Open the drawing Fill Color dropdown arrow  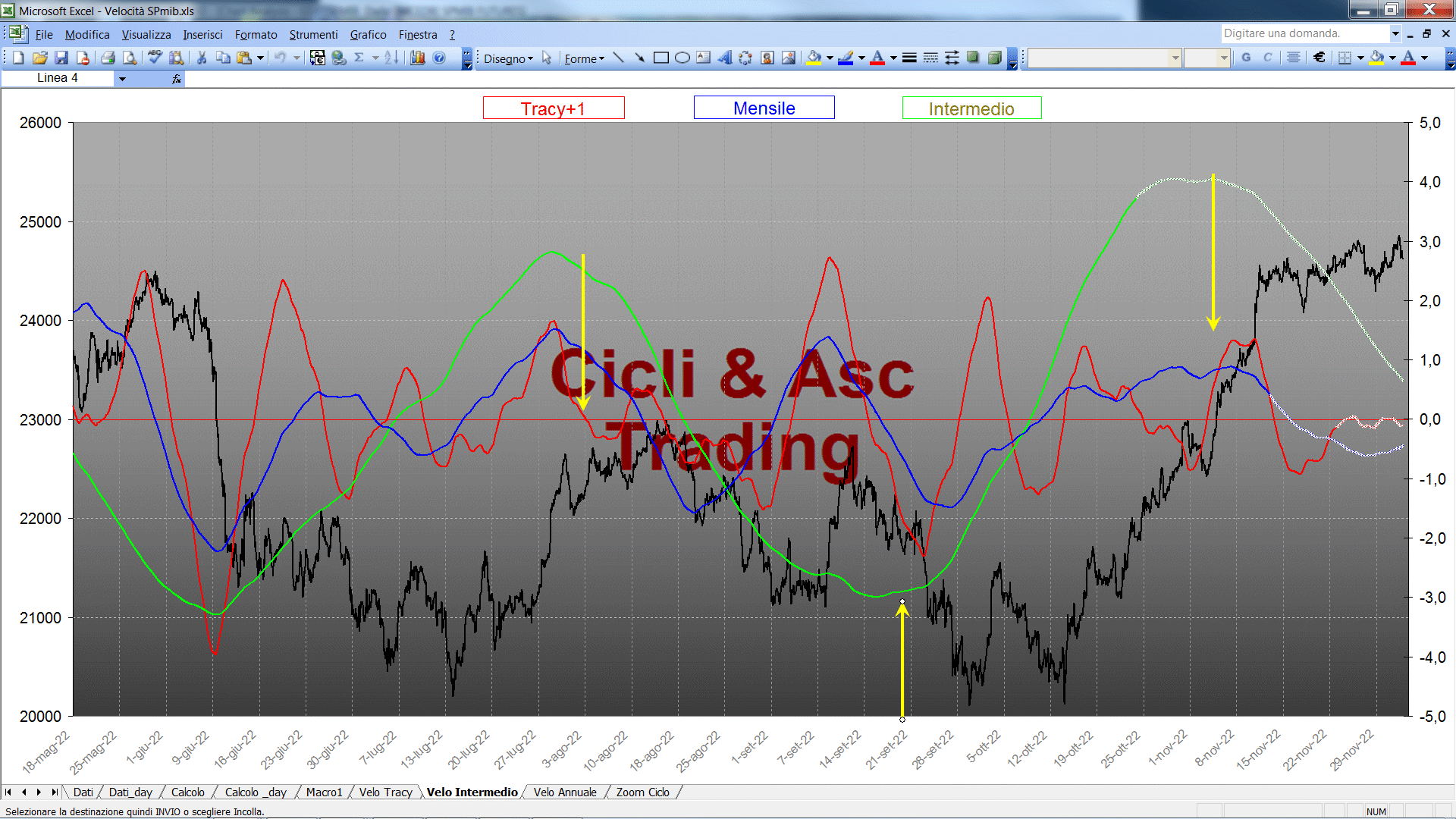[830, 58]
